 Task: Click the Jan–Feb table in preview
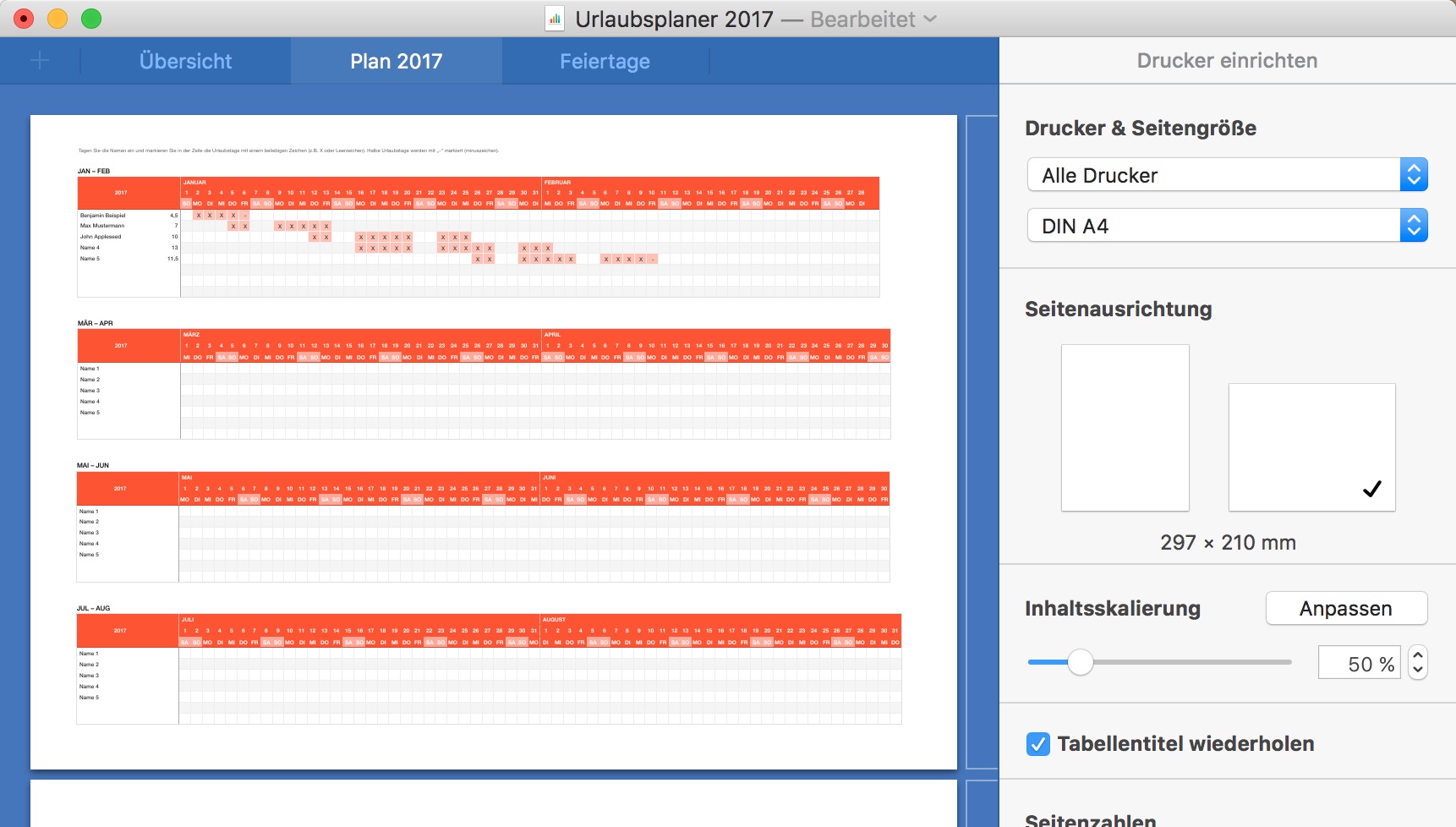(x=479, y=237)
